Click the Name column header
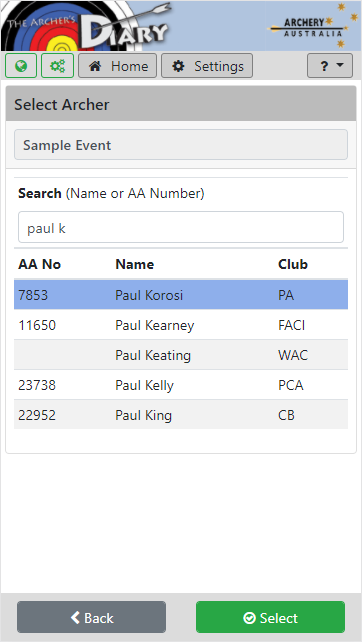The image size is (362, 642). coord(135,264)
